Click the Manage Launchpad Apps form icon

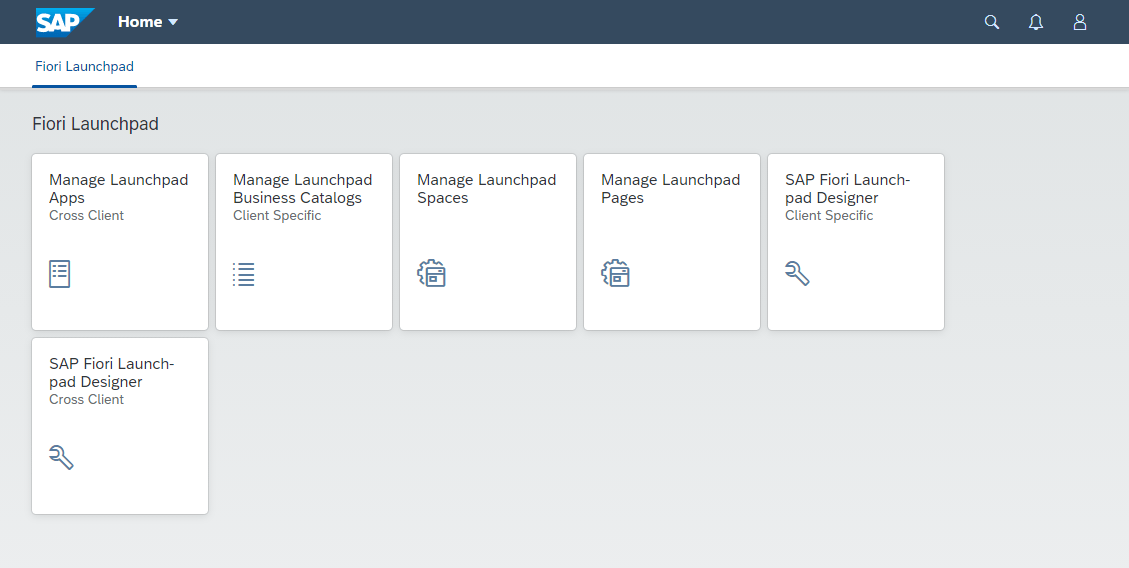pos(60,273)
